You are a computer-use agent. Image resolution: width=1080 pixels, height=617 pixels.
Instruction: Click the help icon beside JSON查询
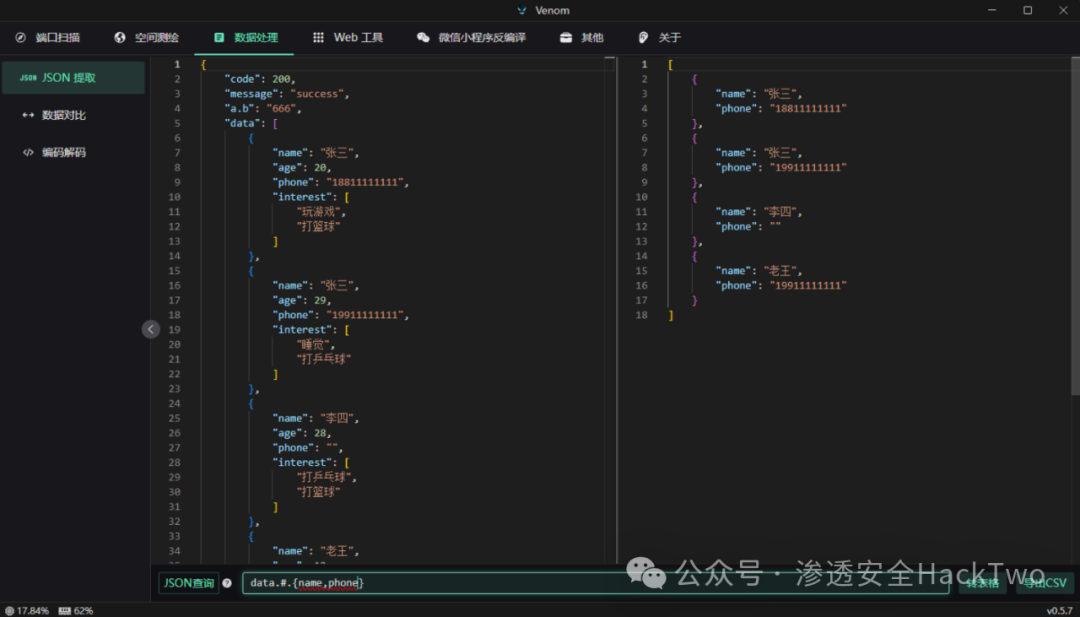(227, 583)
